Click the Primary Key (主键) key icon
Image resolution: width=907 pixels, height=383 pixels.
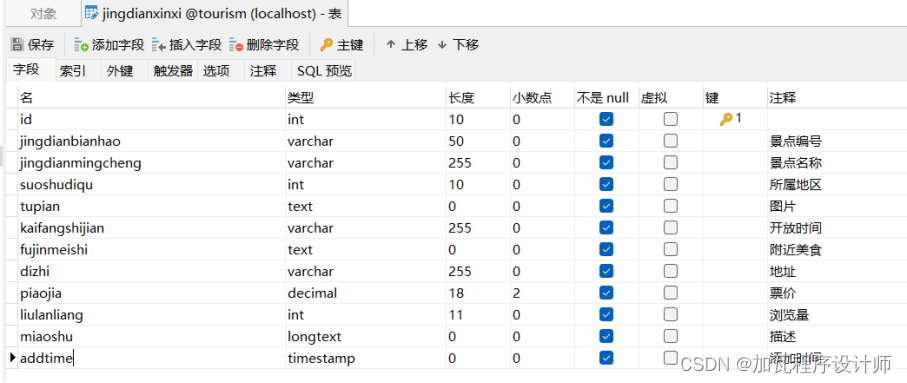(327, 45)
